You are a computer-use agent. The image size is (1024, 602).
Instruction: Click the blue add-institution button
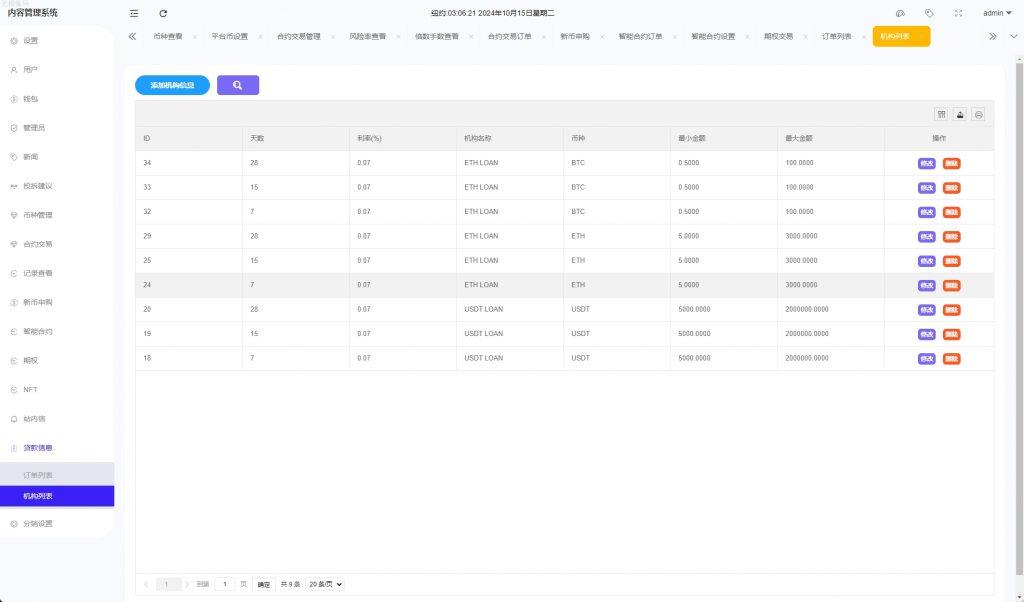click(x=172, y=85)
